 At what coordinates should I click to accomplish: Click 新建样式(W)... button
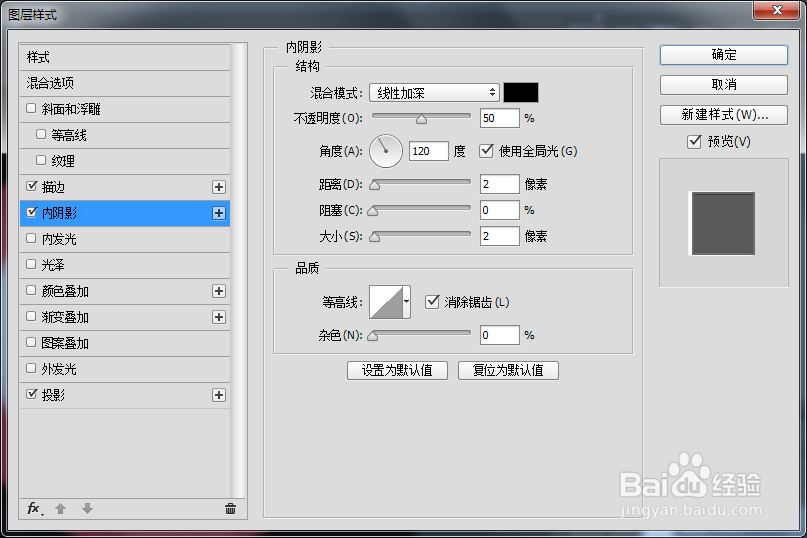[x=724, y=115]
